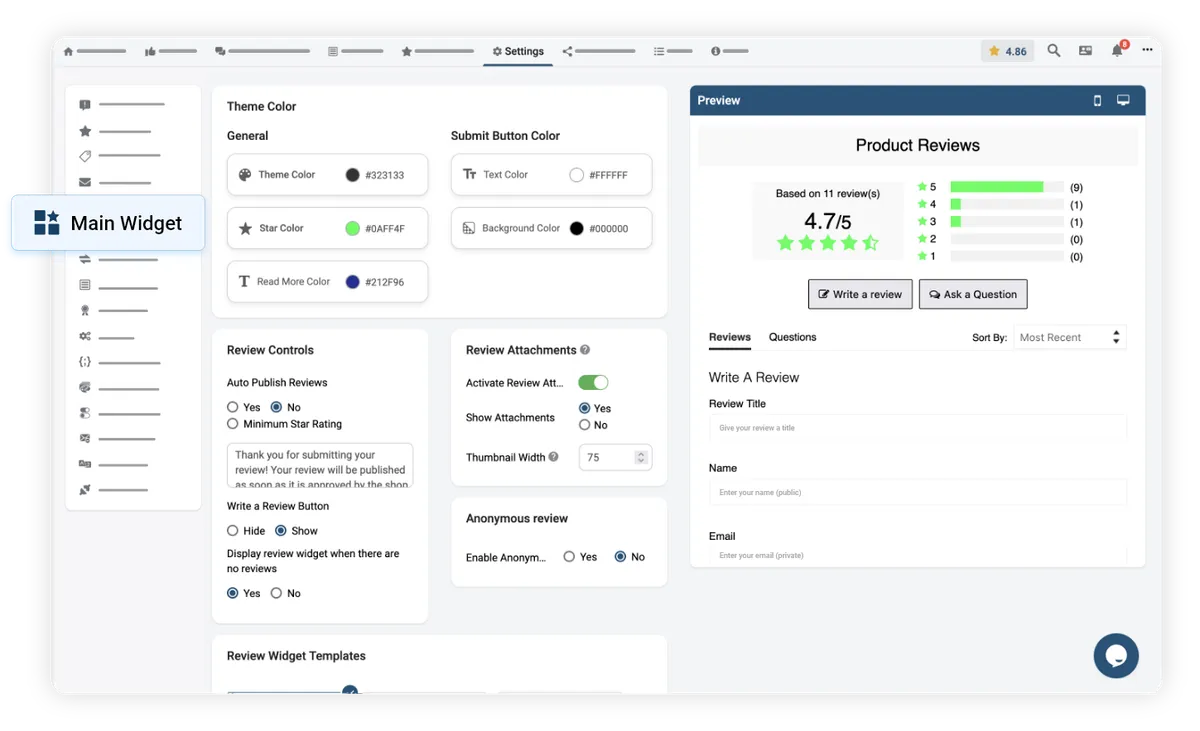This screenshot has height=731, width=1200.
Task: Turn off the Activate Review Attachments toggle
Action: [x=593, y=382]
